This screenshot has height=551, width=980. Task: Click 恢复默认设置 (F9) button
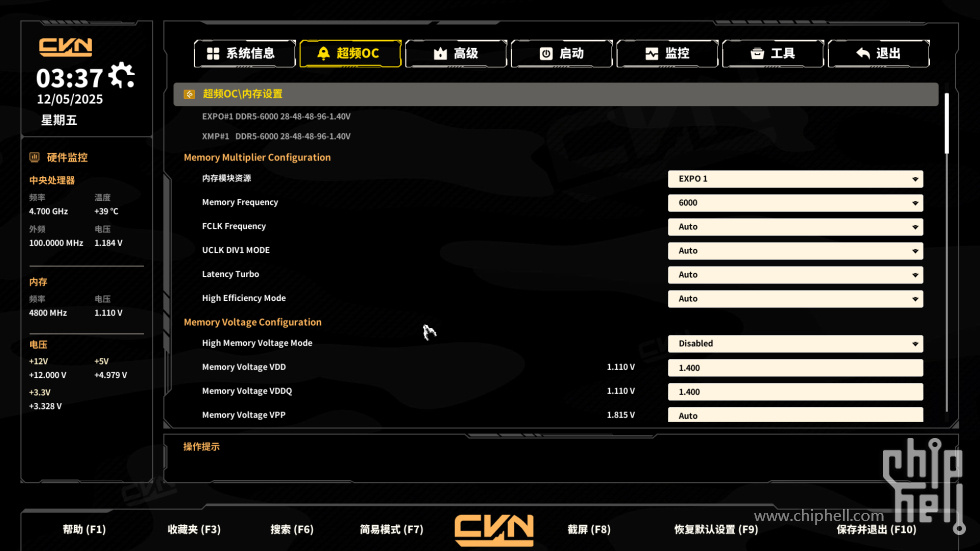[716, 530]
